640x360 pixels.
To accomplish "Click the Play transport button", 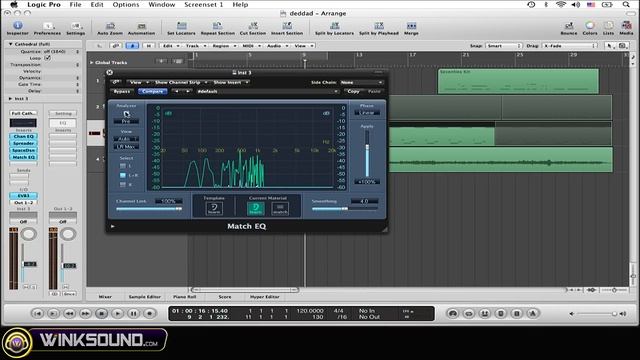I will pyautogui.click(x=118, y=313).
